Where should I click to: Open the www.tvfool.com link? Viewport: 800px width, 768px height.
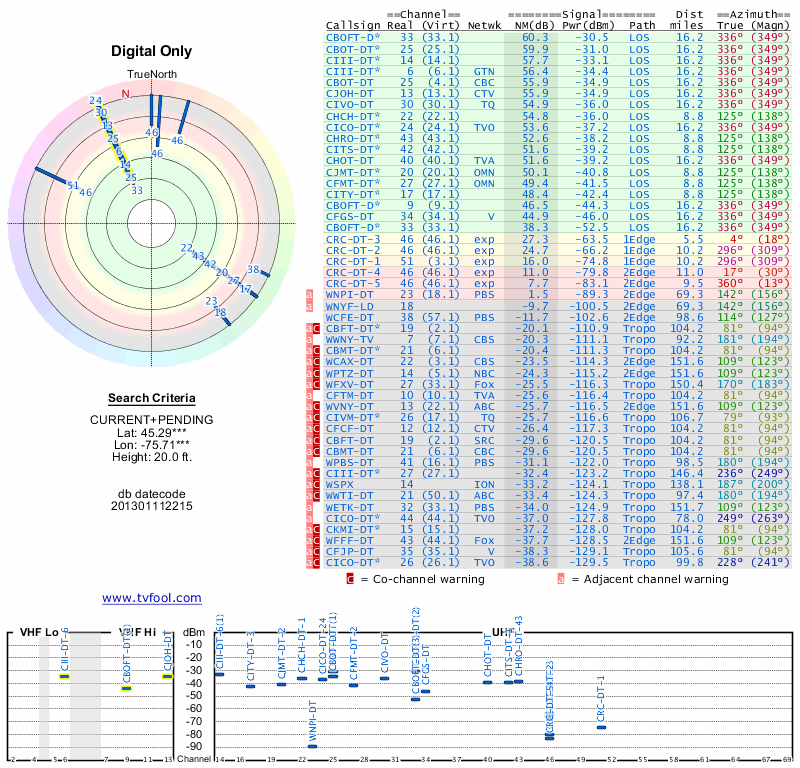(x=152, y=598)
